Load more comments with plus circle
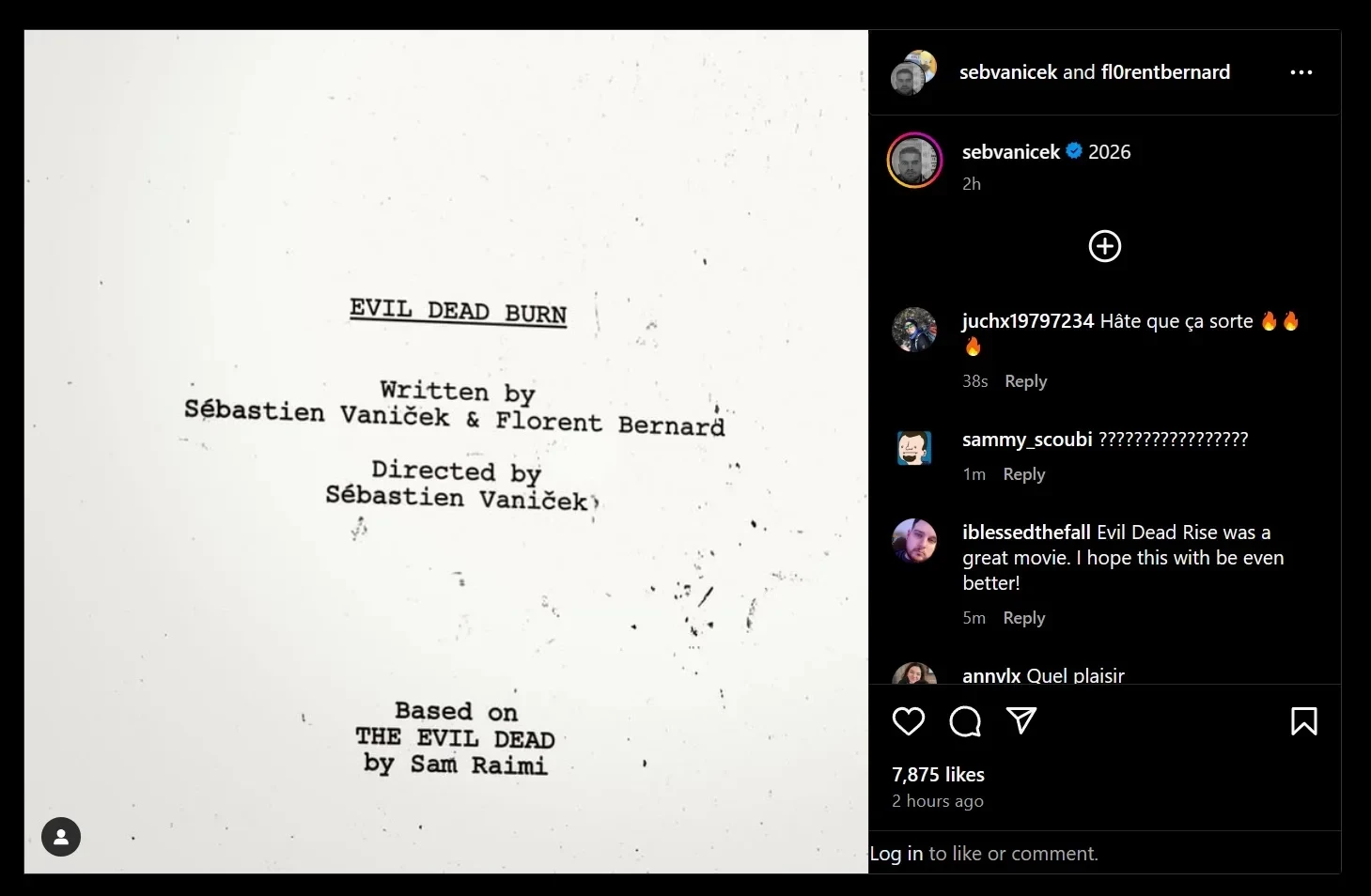 [1105, 246]
